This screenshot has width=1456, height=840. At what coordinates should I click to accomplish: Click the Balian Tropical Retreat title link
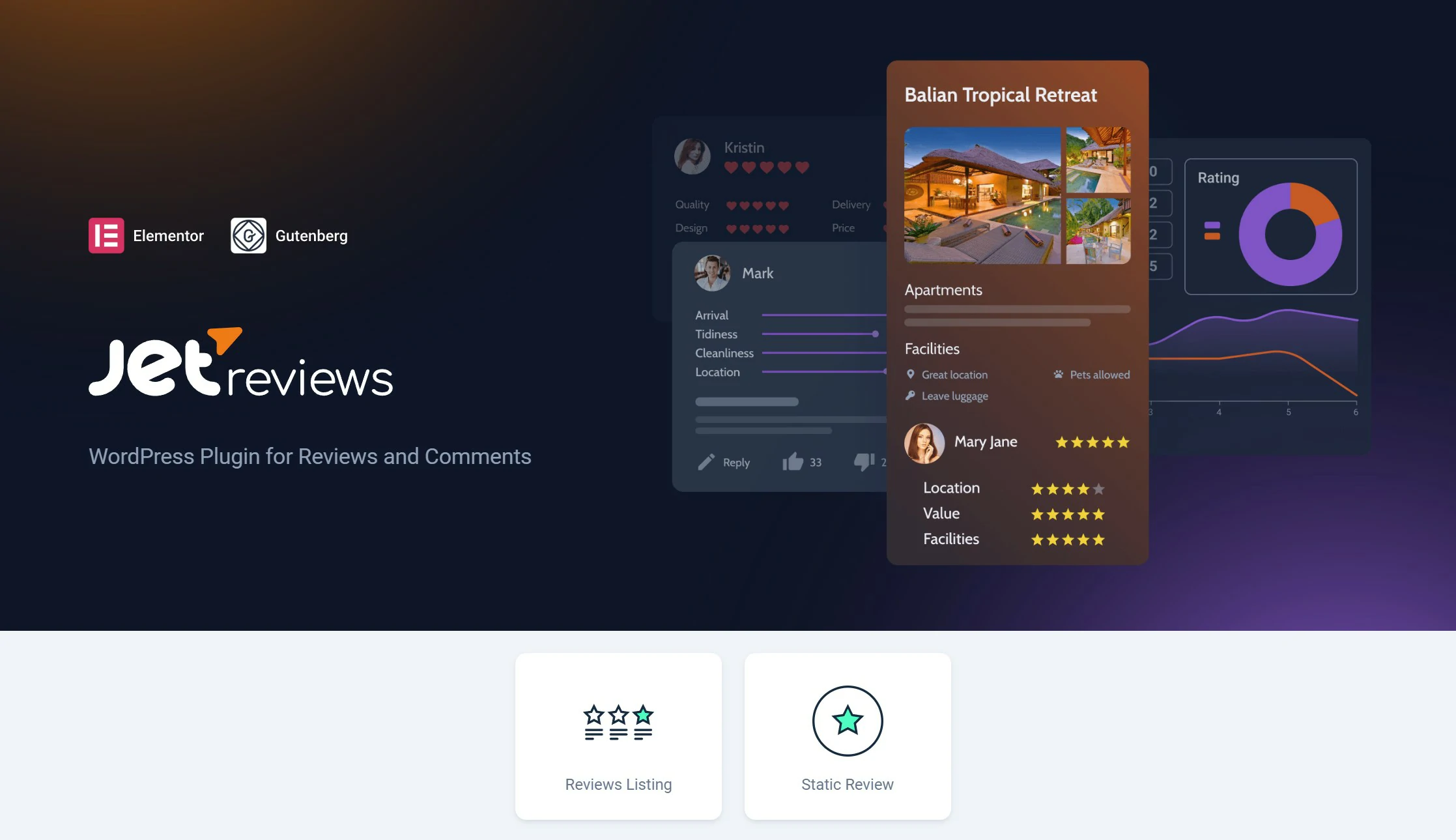1000,94
